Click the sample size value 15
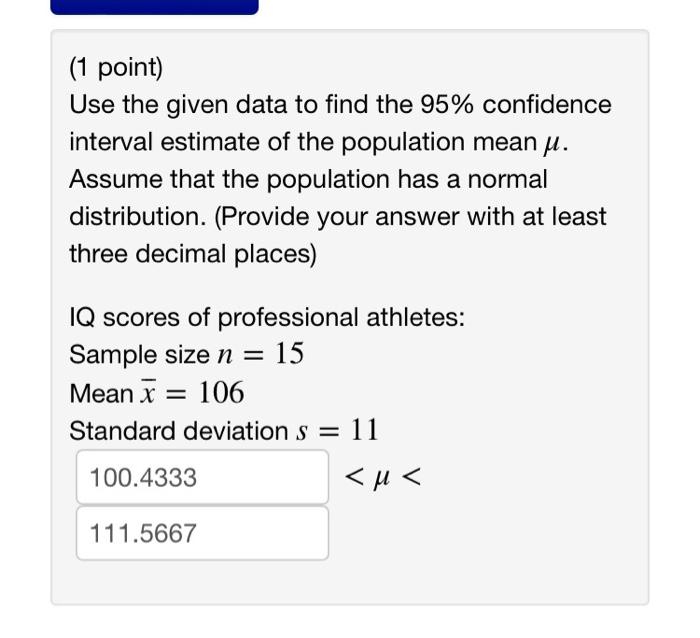The image size is (700, 638). point(289,354)
